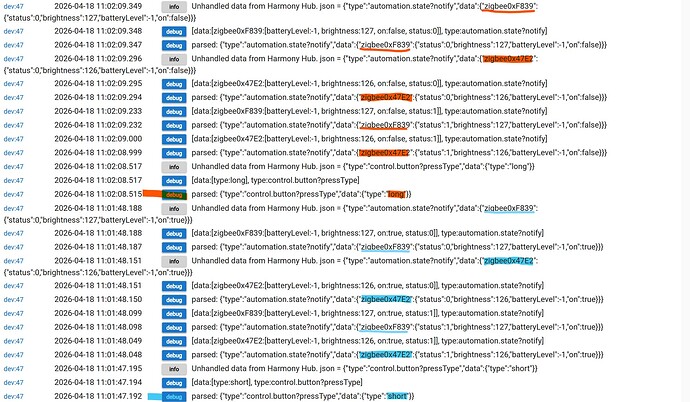This screenshot has height=402, width=690.
Task: Click info badge for long pressType entry
Action: point(174,167)
